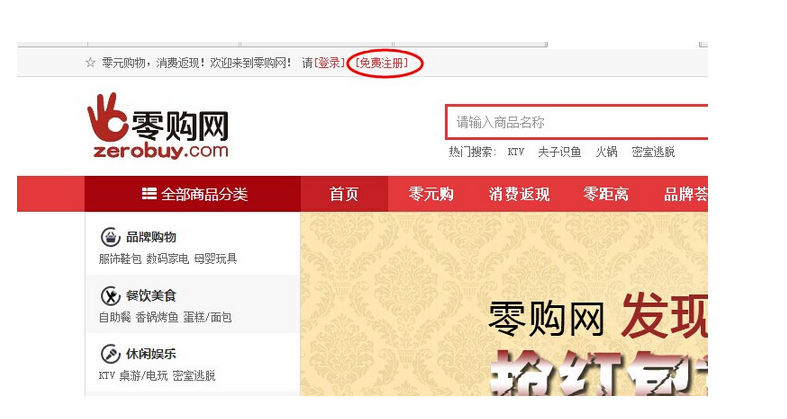Click the fork and knife icon for 餐饮美食
The image size is (787, 419).
(x=110, y=296)
